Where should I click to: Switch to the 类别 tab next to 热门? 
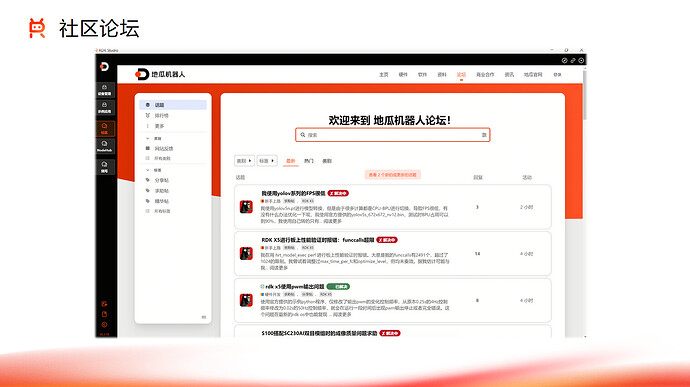point(327,161)
